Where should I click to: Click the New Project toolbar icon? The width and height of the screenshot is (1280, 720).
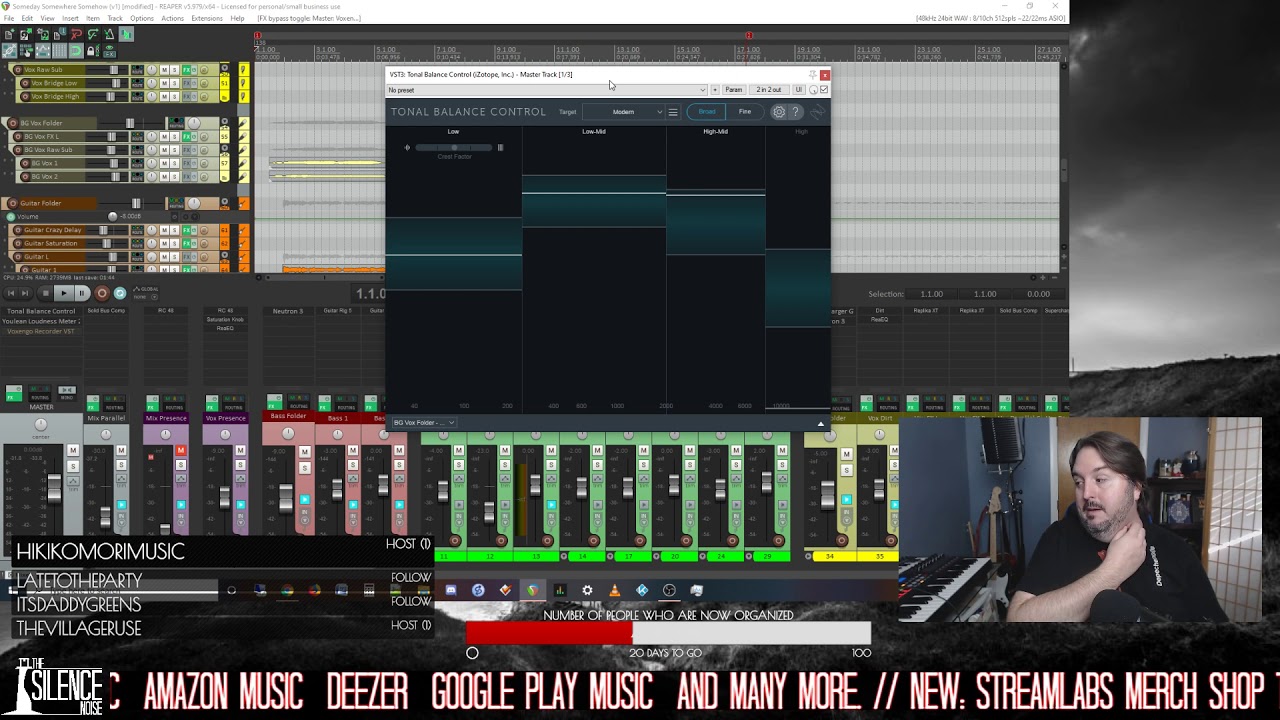[x=9, y=35]
